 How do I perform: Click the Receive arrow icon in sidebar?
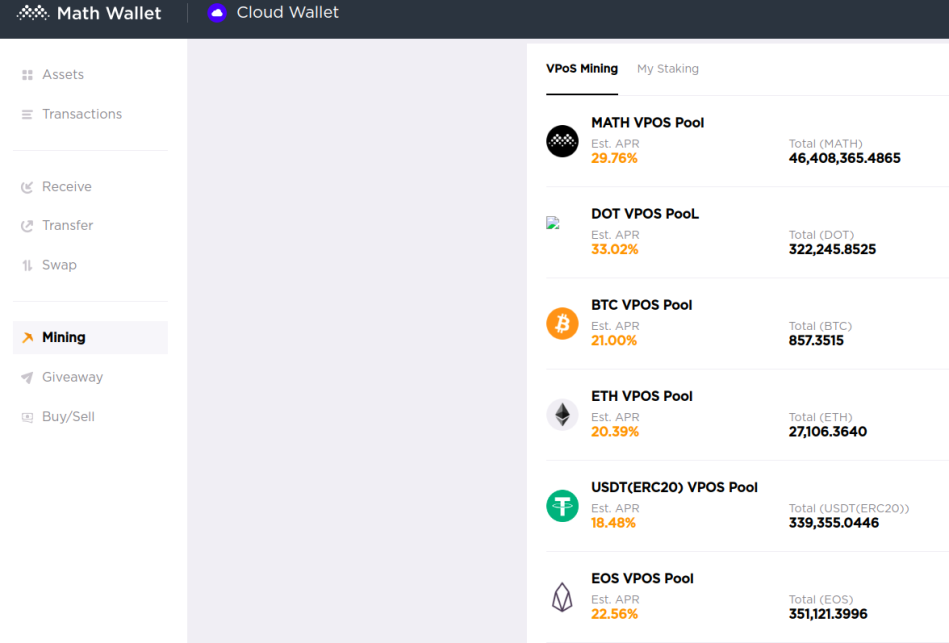coord(27,187)
